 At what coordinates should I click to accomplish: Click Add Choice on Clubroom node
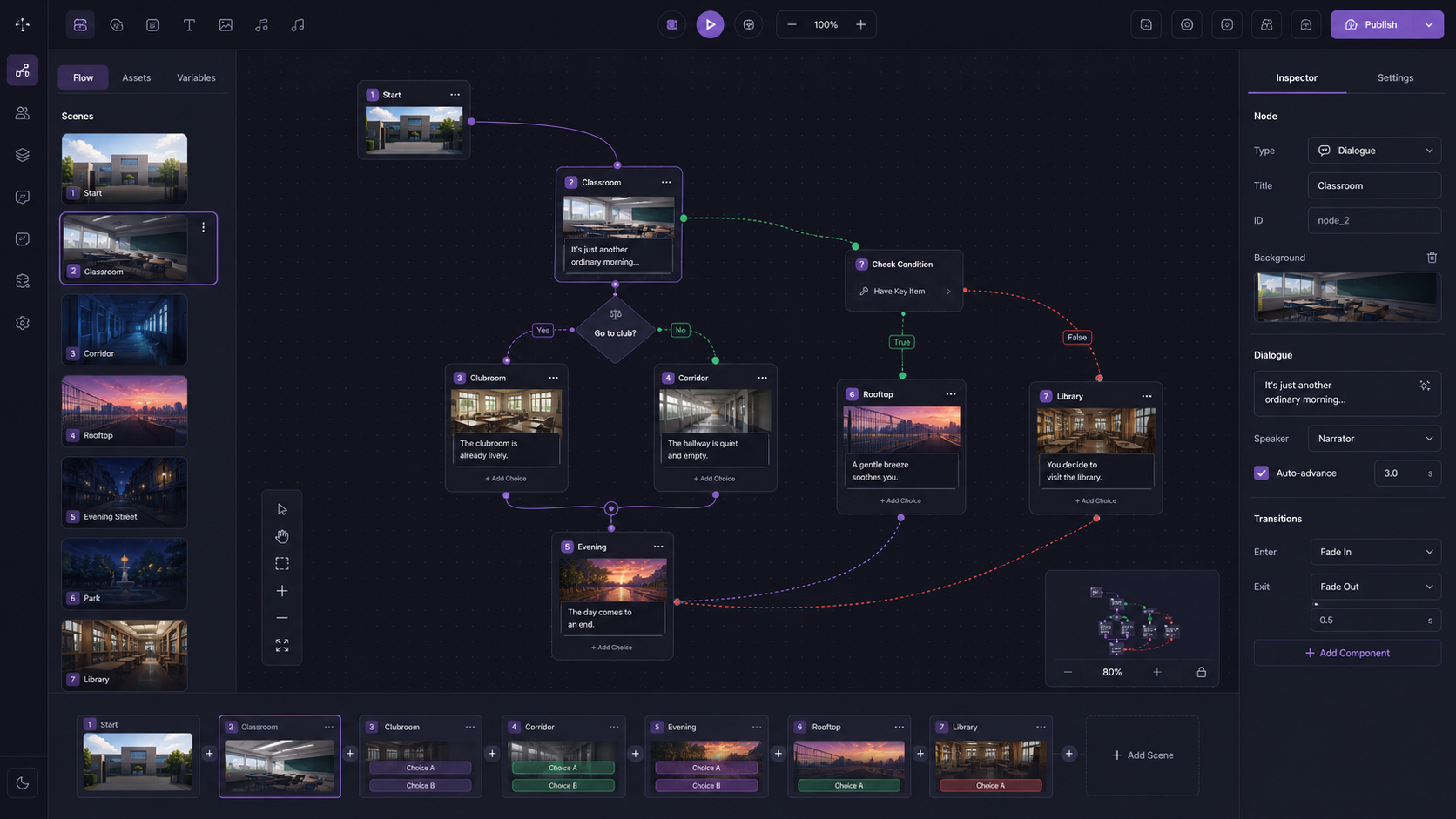click(x=506, y=479)
